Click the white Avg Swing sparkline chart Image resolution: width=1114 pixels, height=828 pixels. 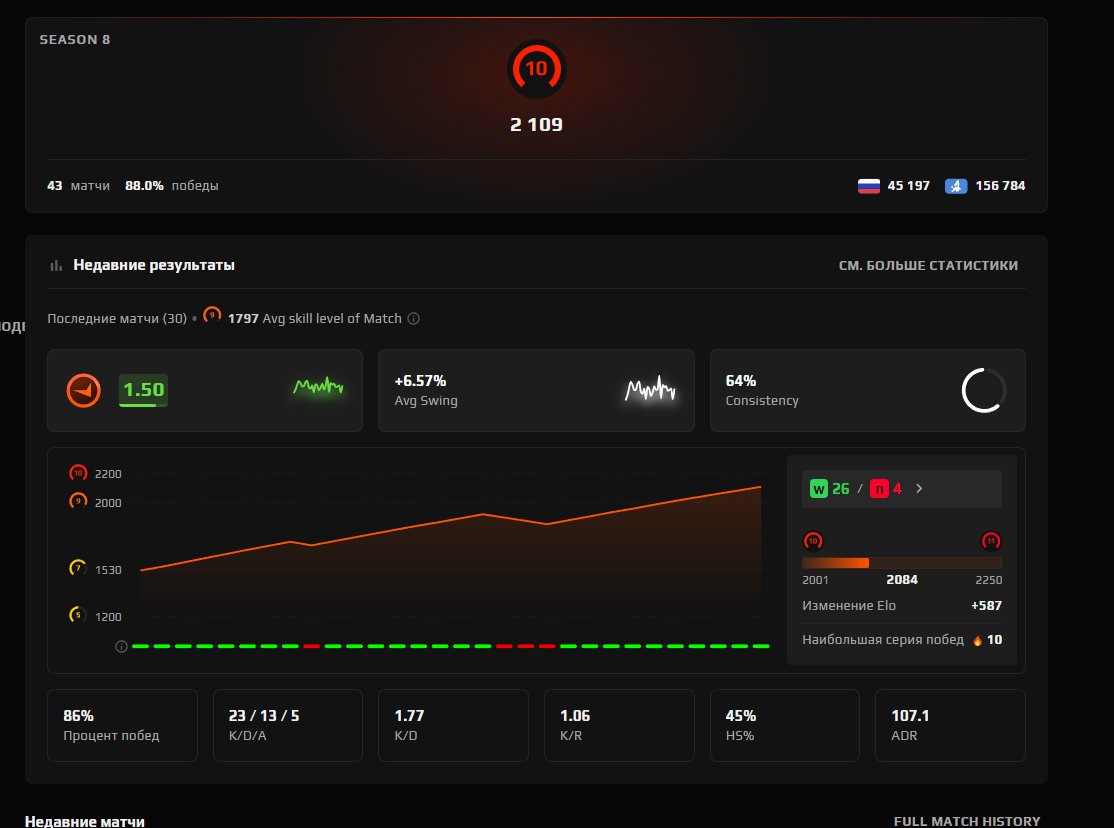click(x=650, y=389)
